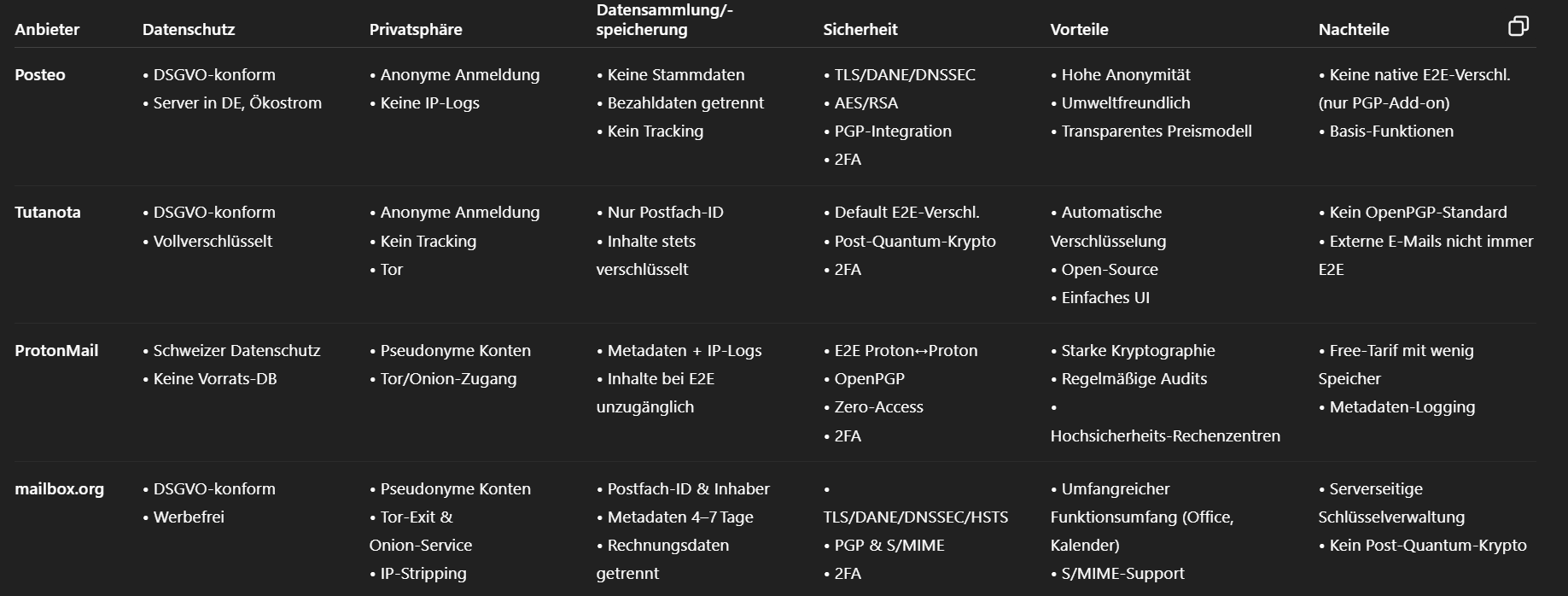
Task: Click the Anbieter column header
Action: [47, 29]
